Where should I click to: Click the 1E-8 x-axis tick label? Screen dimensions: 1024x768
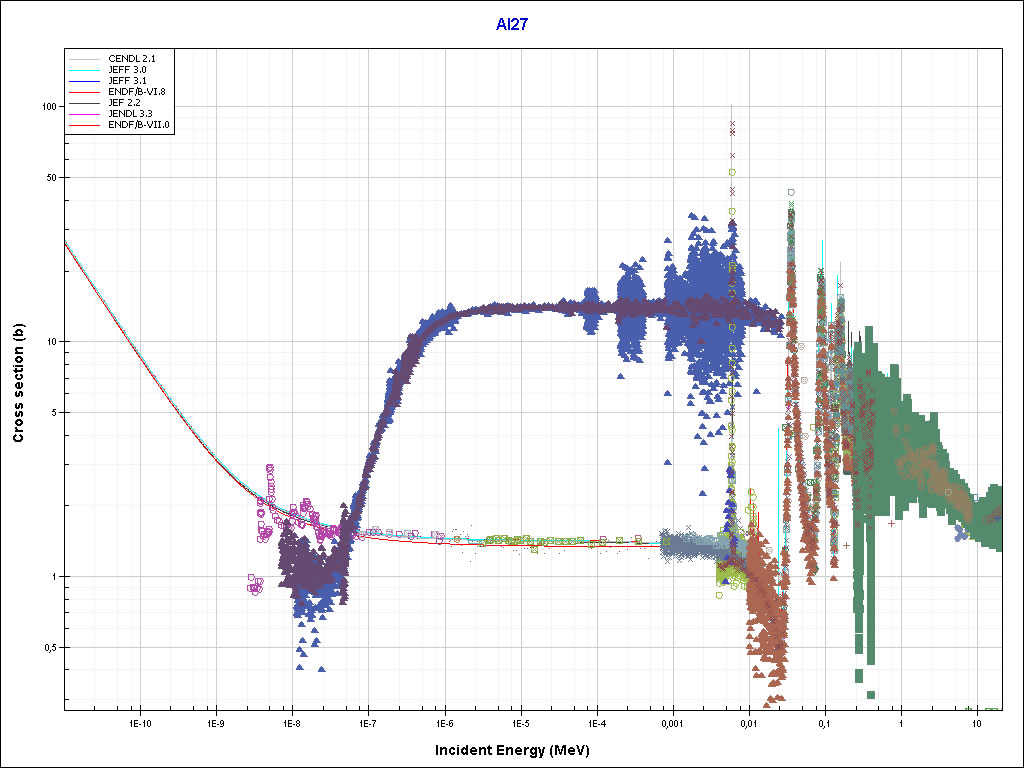pos(292,722)
